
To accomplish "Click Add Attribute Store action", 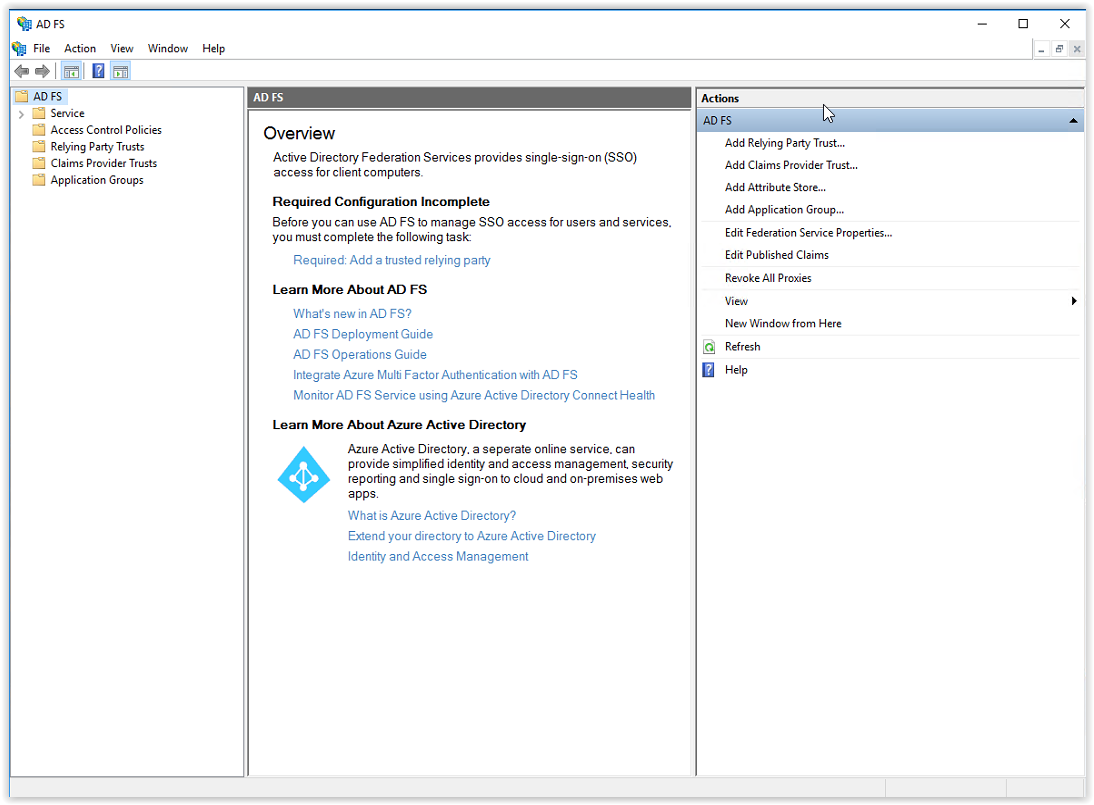I will 775,188.
